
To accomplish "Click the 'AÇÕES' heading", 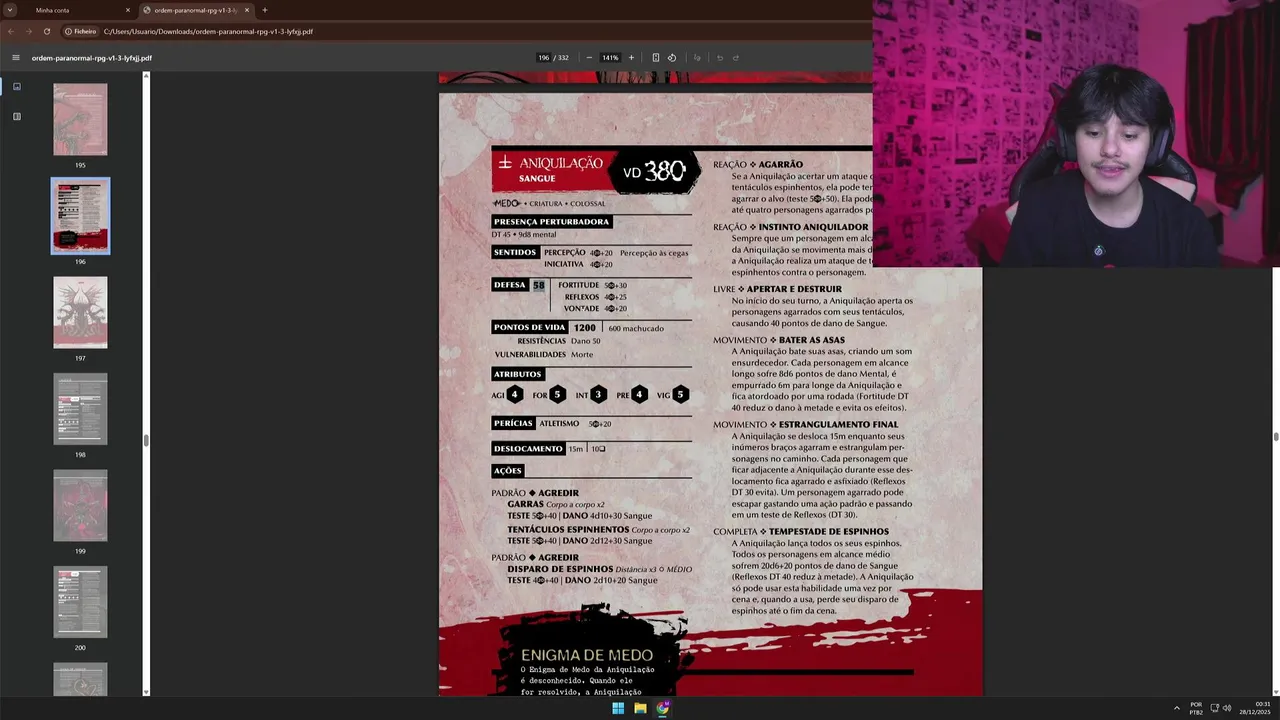I will 508,471.
